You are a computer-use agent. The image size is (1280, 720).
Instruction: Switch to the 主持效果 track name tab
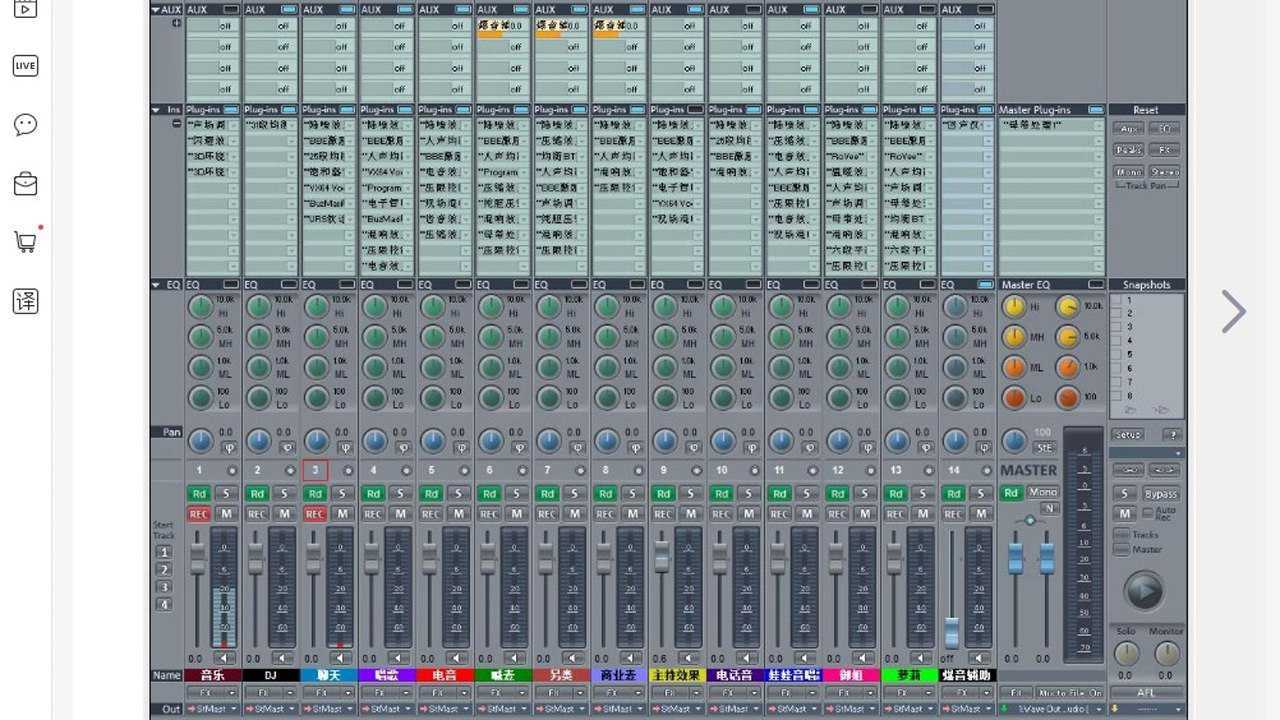[x=676, y=675]
